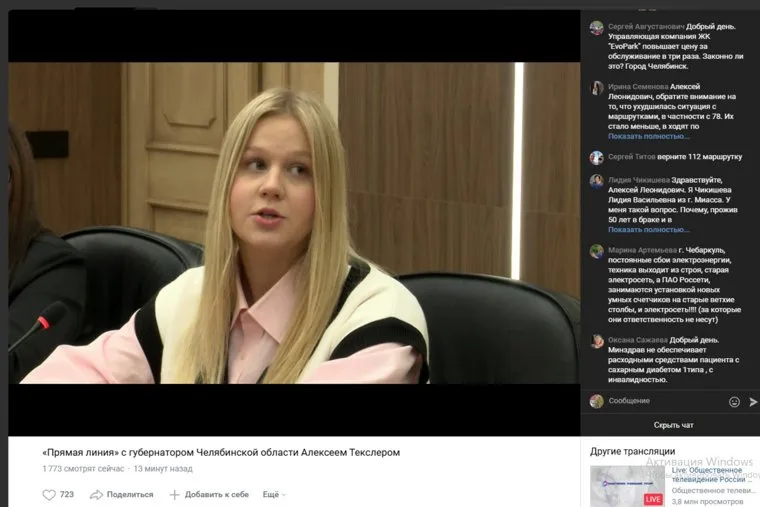
Task: Open the Live: Общественное телевидение России title
Action: (x=712, y=474)
